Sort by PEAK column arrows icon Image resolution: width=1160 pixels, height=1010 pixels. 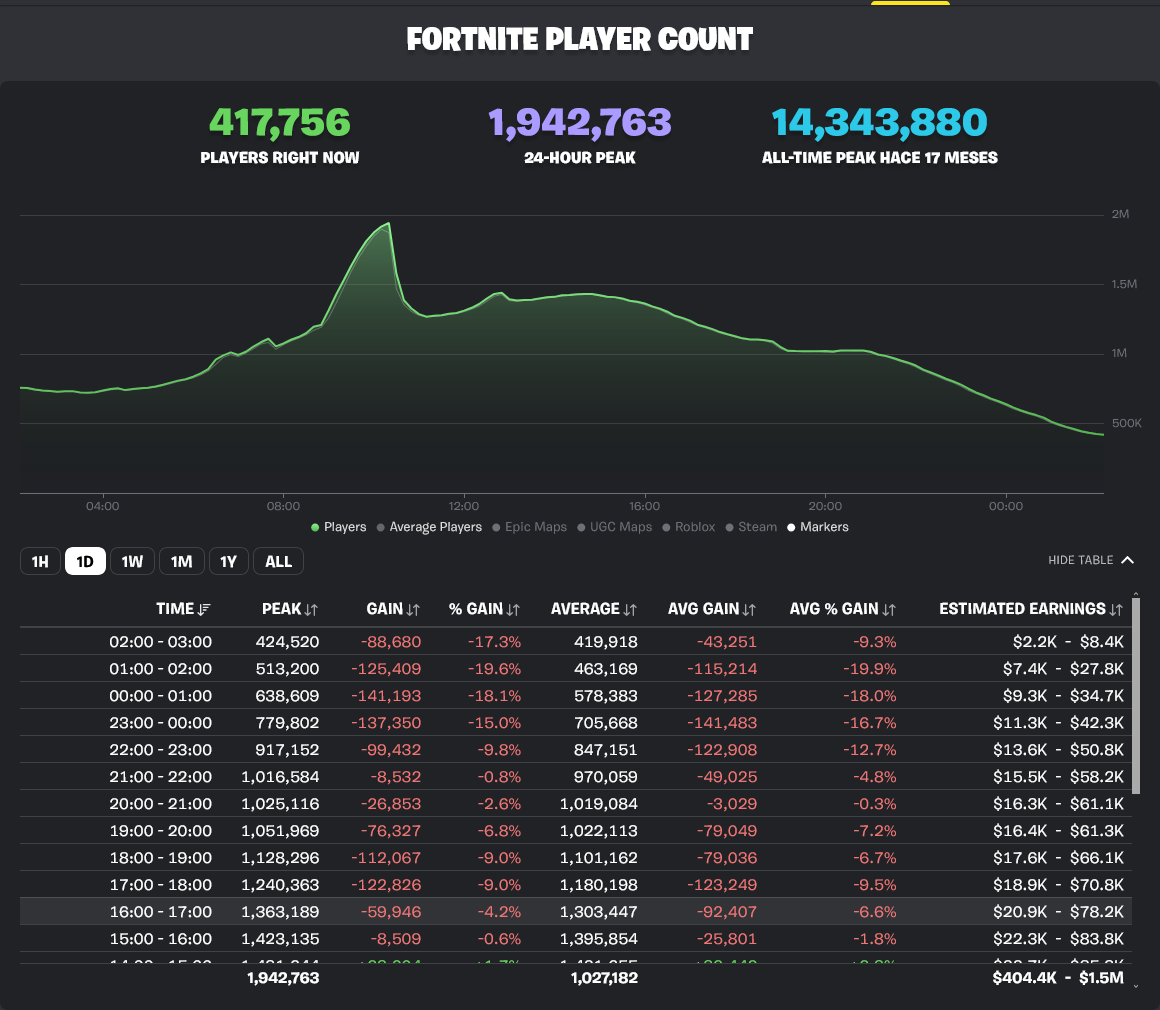pos(311,610)
